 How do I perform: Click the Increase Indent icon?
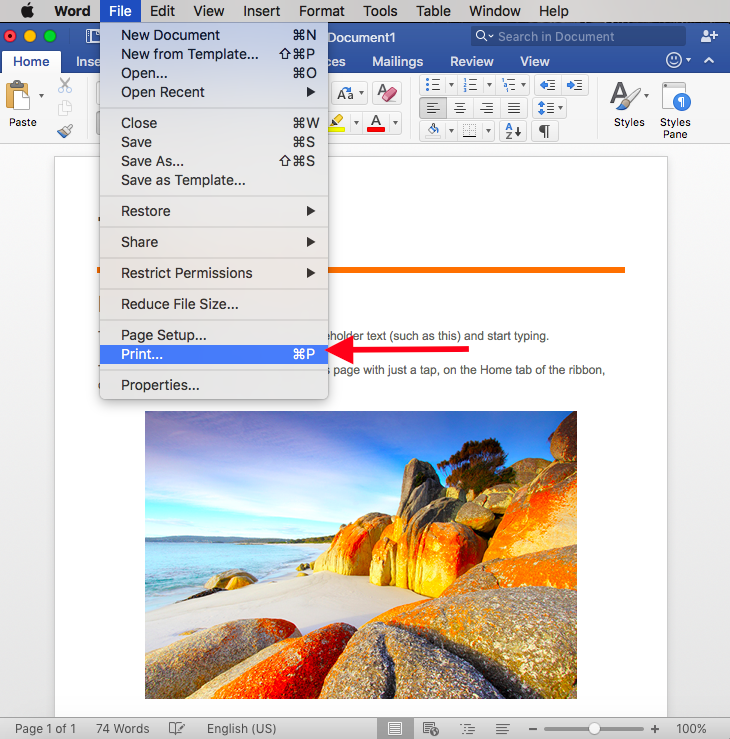pos(575,85)
